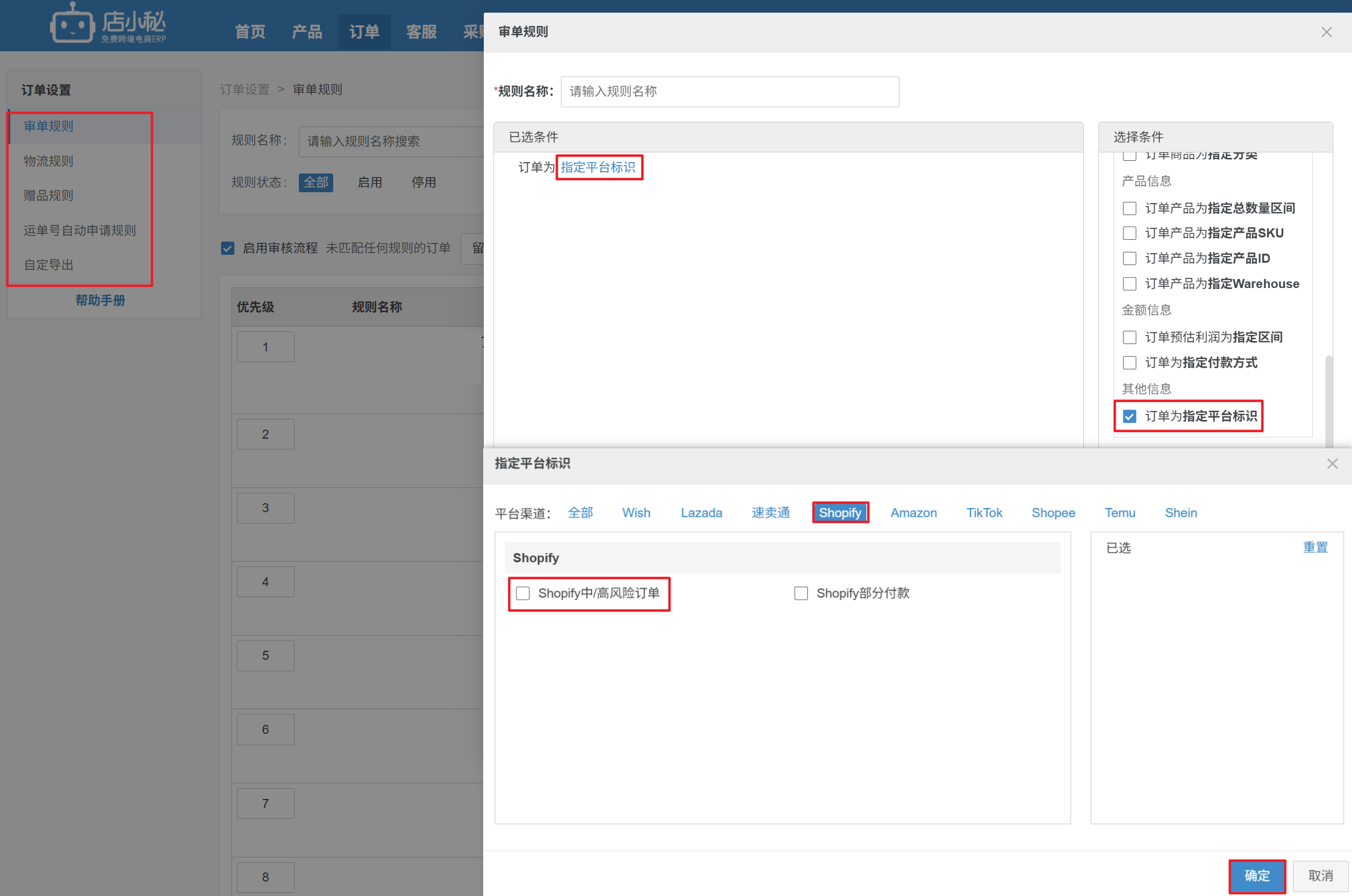
Task: Click 重置 to reset selected items
Action: coord(1315,547)
